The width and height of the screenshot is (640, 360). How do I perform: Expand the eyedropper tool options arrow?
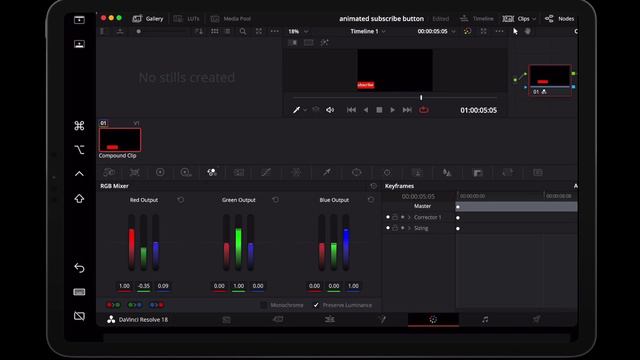tap(305, 110)
